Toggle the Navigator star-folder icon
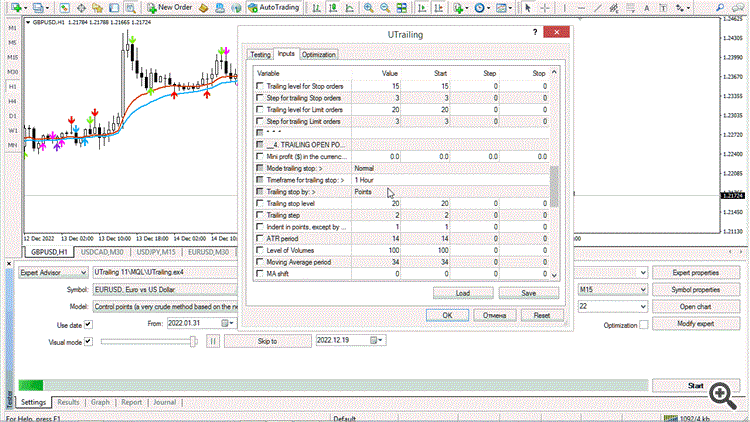The width and height of the screenshot is (750, 422). [x=98, y=8]
